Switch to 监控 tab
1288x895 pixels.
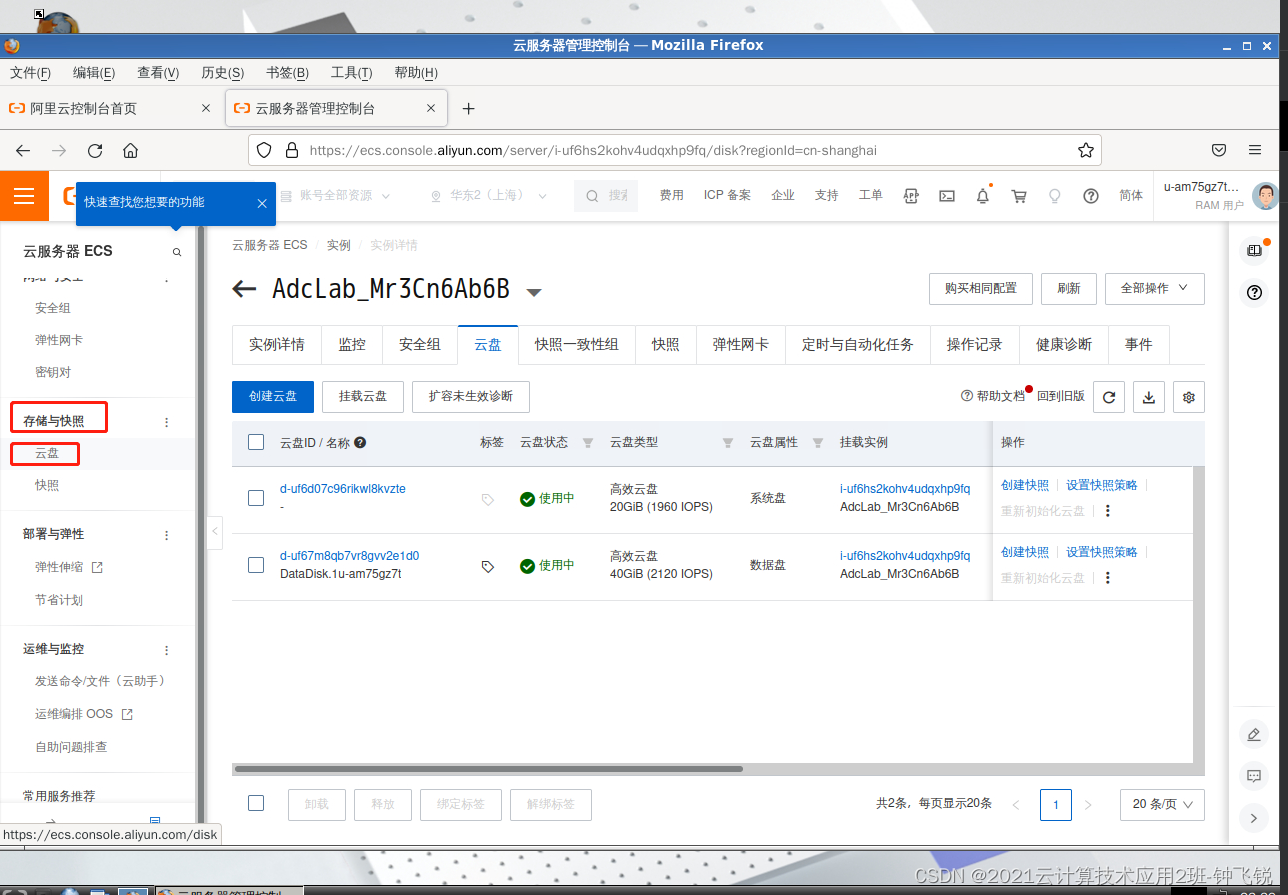click(352, 344)
